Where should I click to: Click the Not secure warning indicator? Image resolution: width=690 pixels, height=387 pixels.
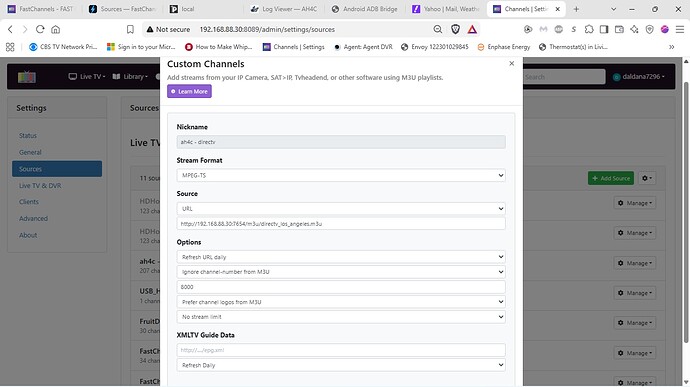tap(168, 29)
